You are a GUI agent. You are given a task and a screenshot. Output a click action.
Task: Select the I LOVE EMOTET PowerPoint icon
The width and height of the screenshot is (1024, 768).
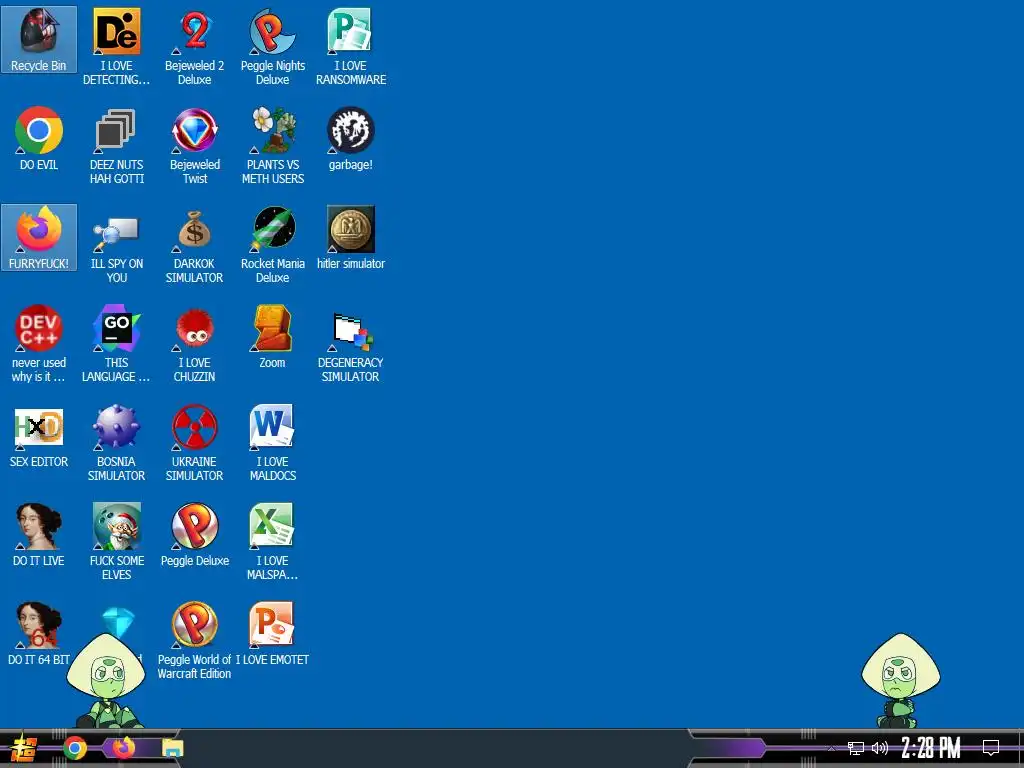(272, 634)
